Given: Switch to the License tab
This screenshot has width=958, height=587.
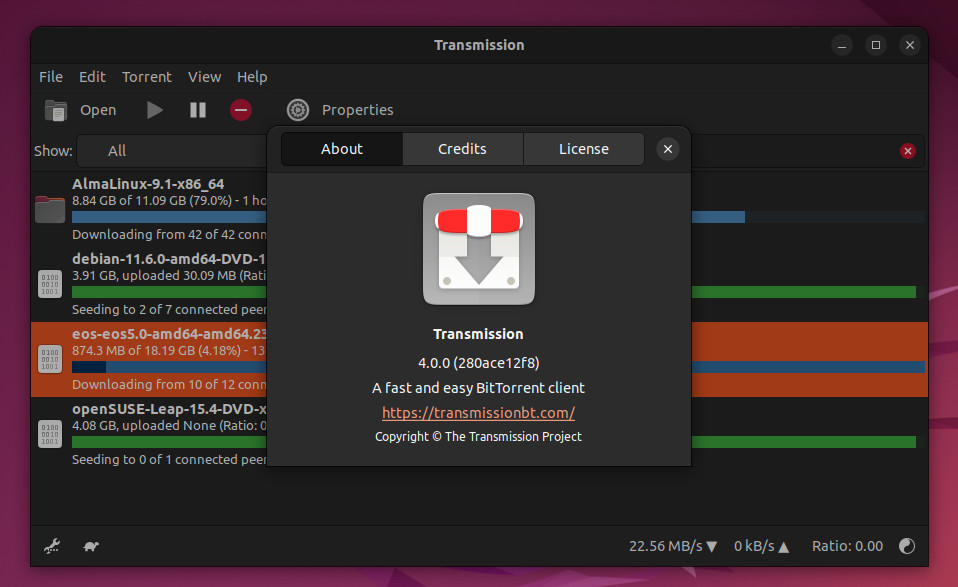Looking at the screenshot, I should [x=583, y=149].
